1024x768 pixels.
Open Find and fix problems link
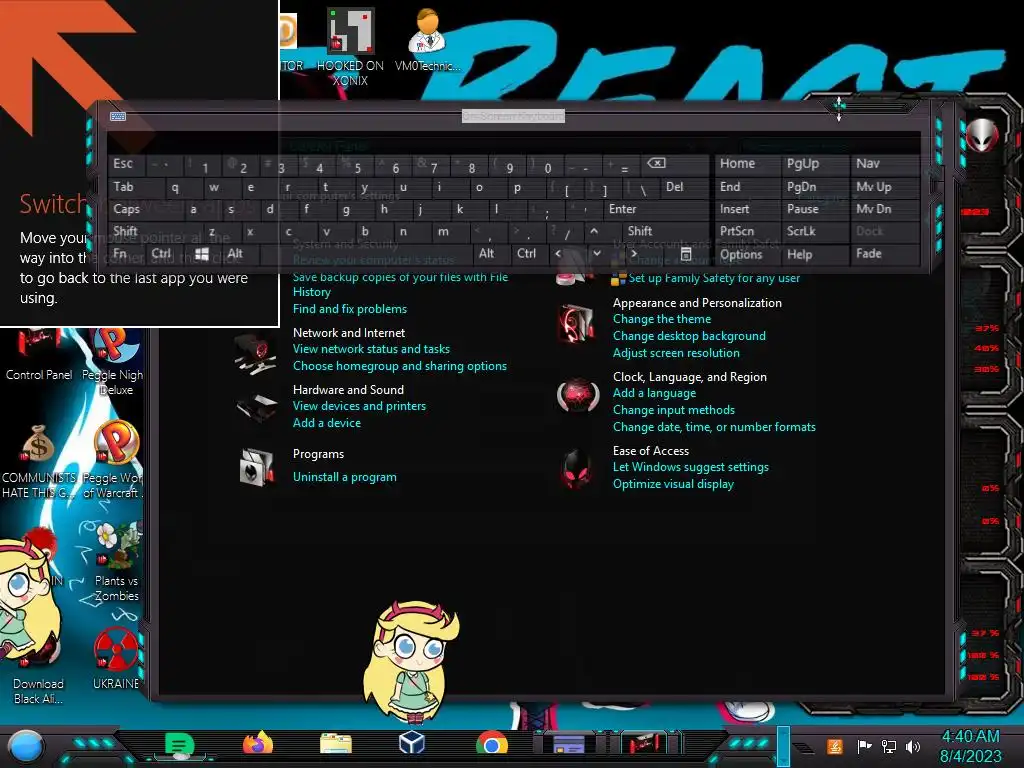pyautogui.click(x=349, y=309)
